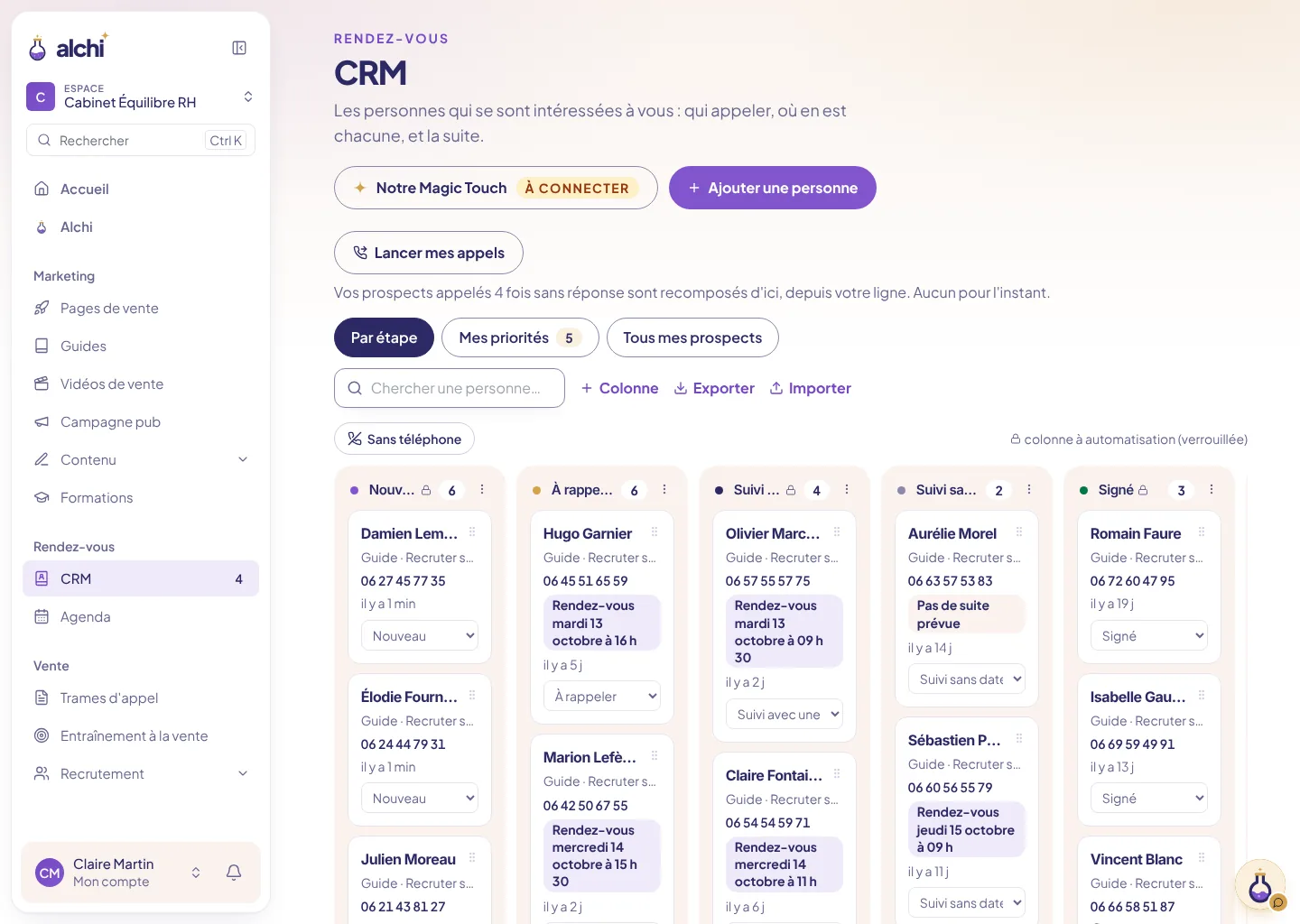Add a new Colonne
The height and width of the screenshot is (924, 1300).
pyautogui.click(x=619, y=389)
